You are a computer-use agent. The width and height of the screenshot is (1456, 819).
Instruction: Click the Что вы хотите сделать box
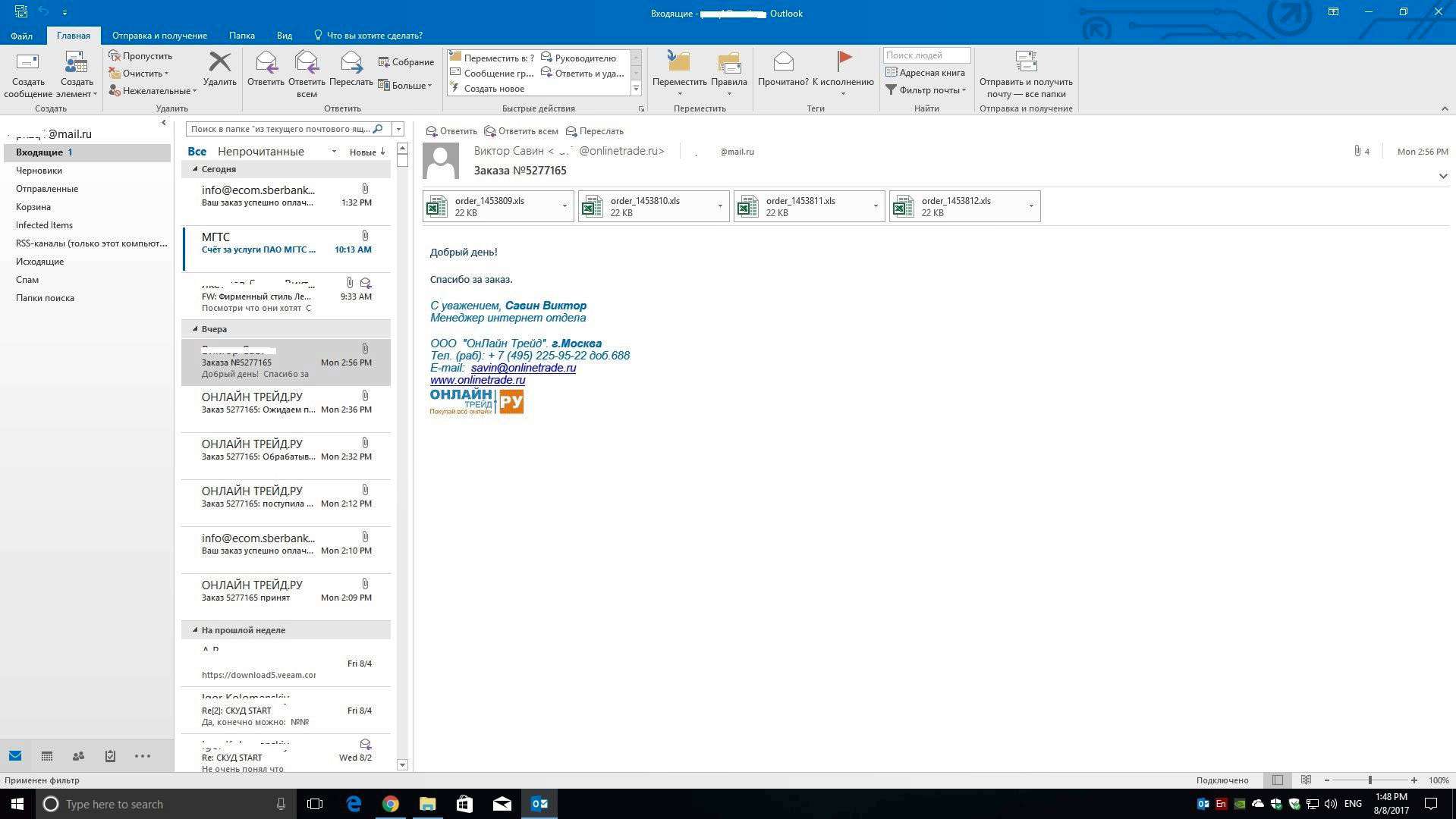click(368, 36)
